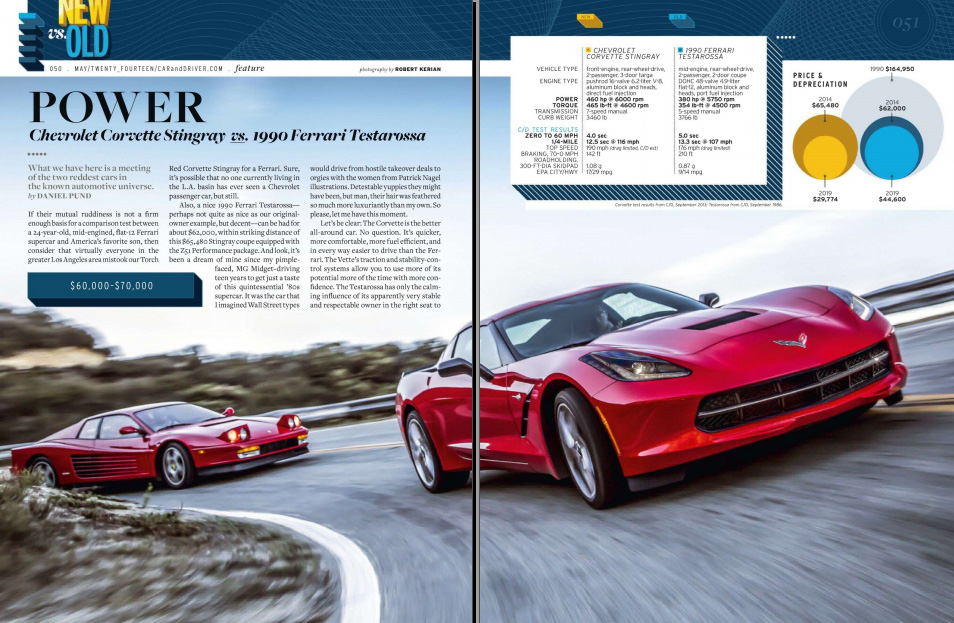Viewport: 954px width, 623px height.
Task: Click the 'POWER' row label in the specs table
Action: pyautogui.click(x=566, y=99)
